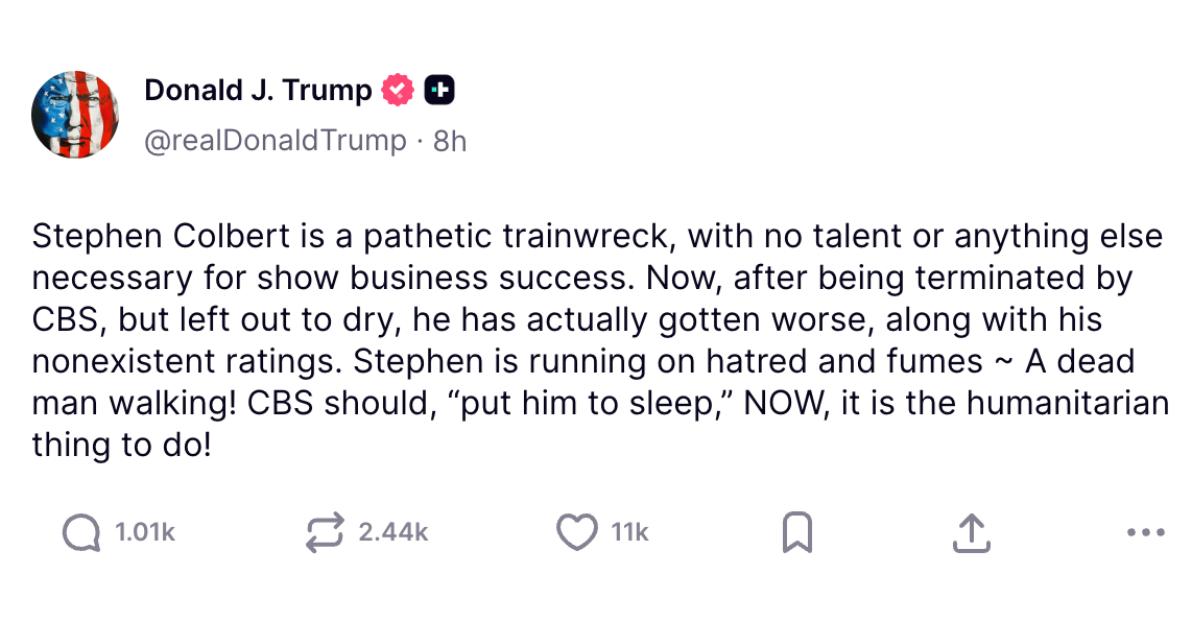The image size is (1200, 628).
Task: Click the pink verified badge next to the name
Action: pyautogui.click(x=398, y=88)
